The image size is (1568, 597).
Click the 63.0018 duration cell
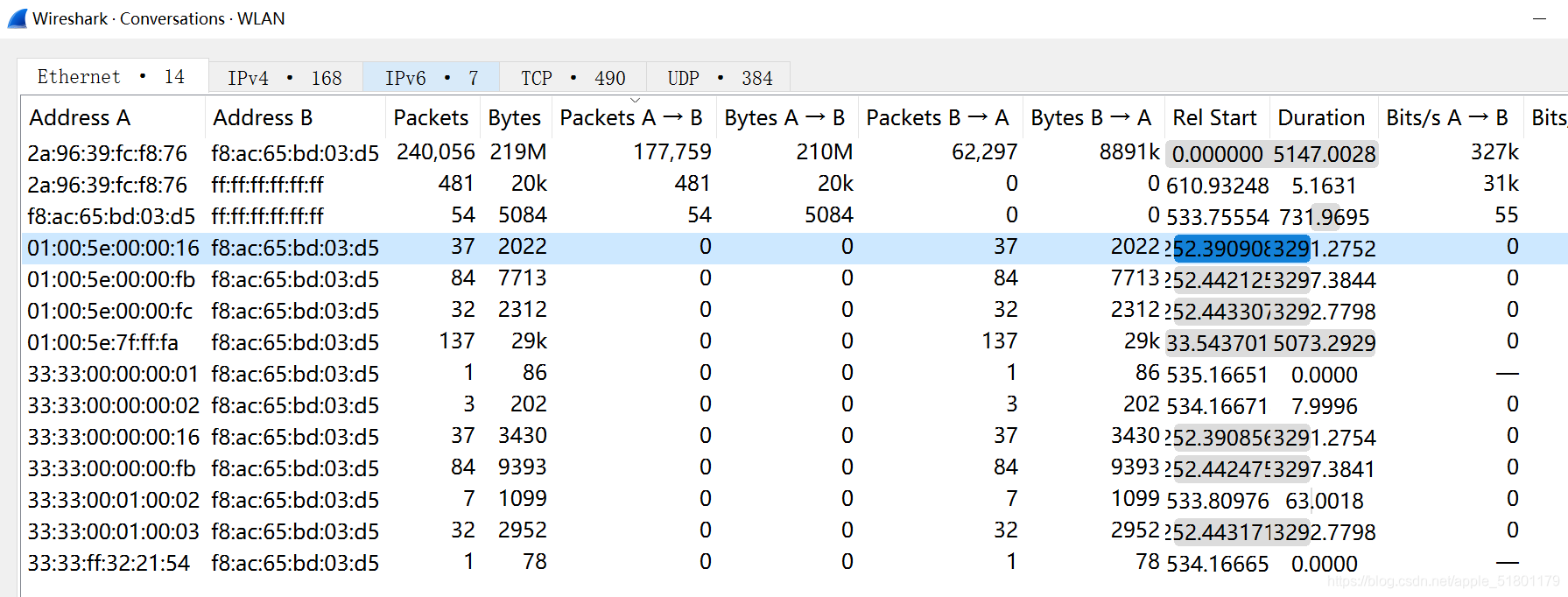coord(1325,501)
